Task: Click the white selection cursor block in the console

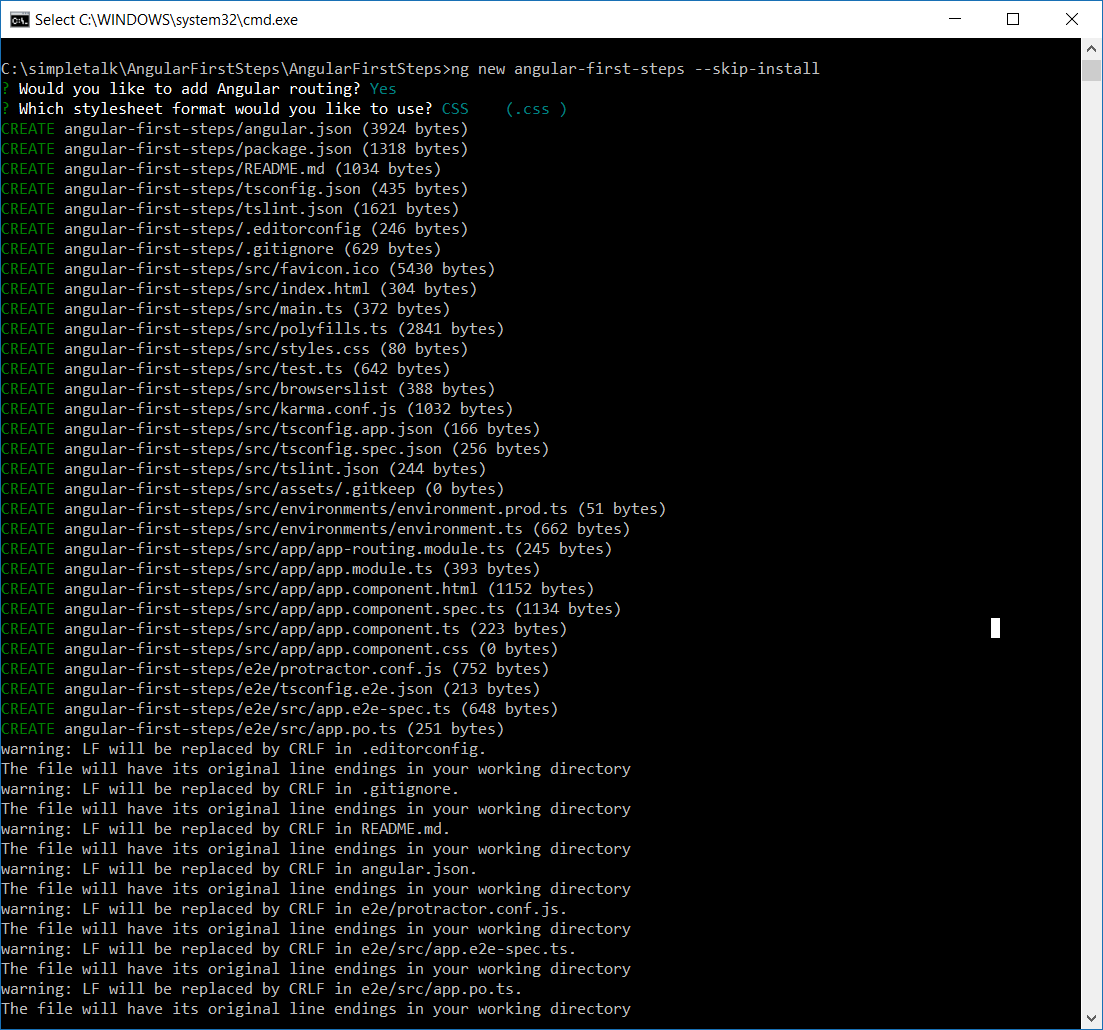Action: [x=995, y=628]
